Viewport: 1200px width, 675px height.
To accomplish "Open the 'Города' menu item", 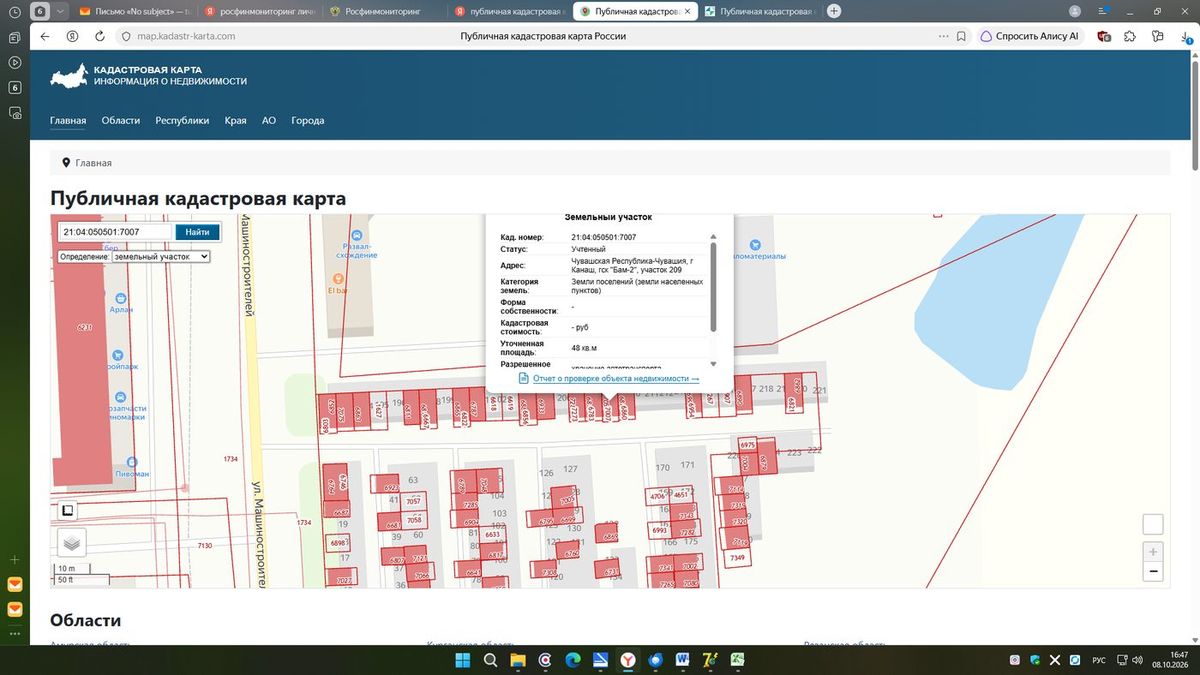I will pos(308,120).
